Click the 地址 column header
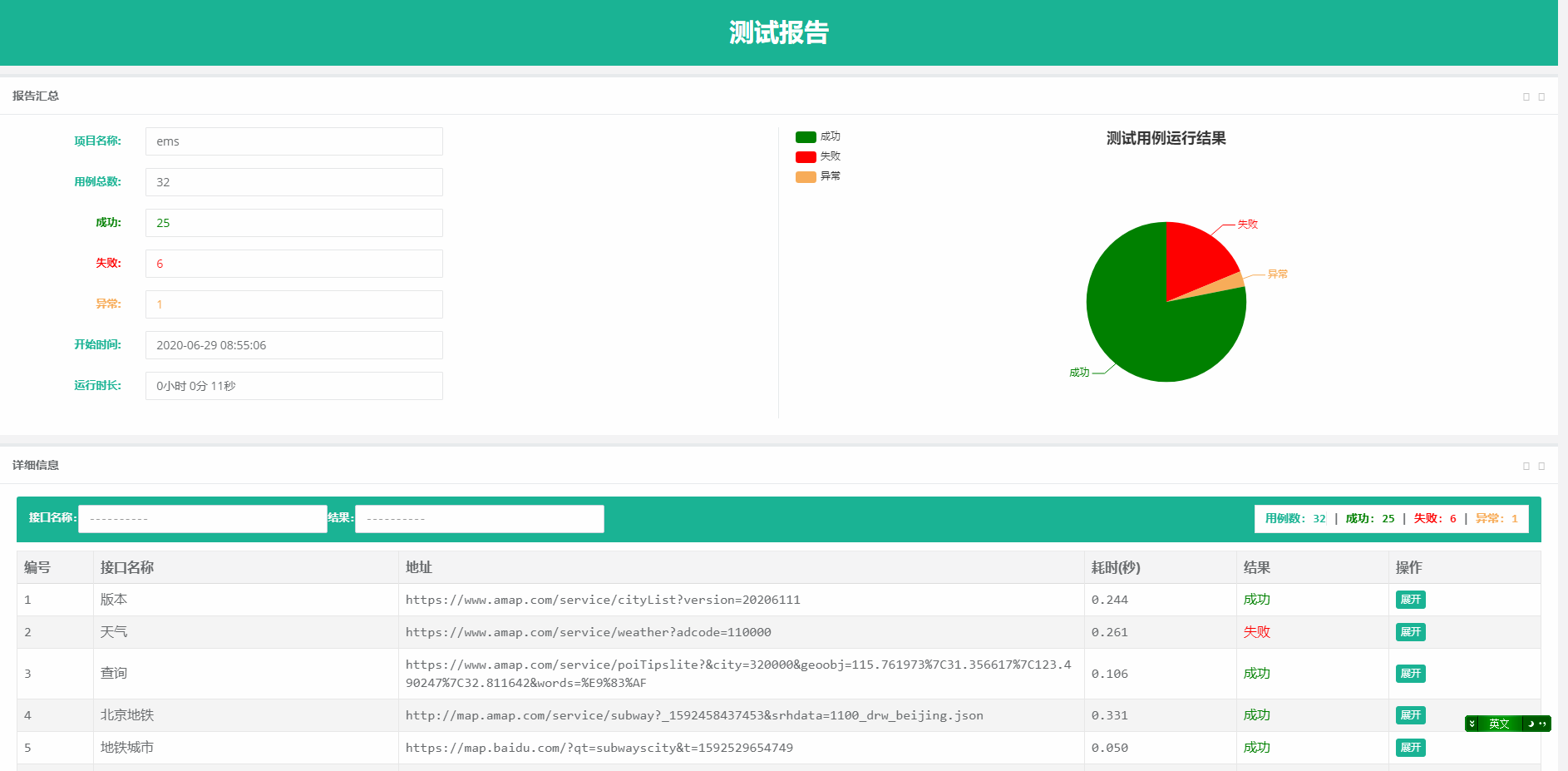The image size is (1568, 771). (x=742, y=567)
